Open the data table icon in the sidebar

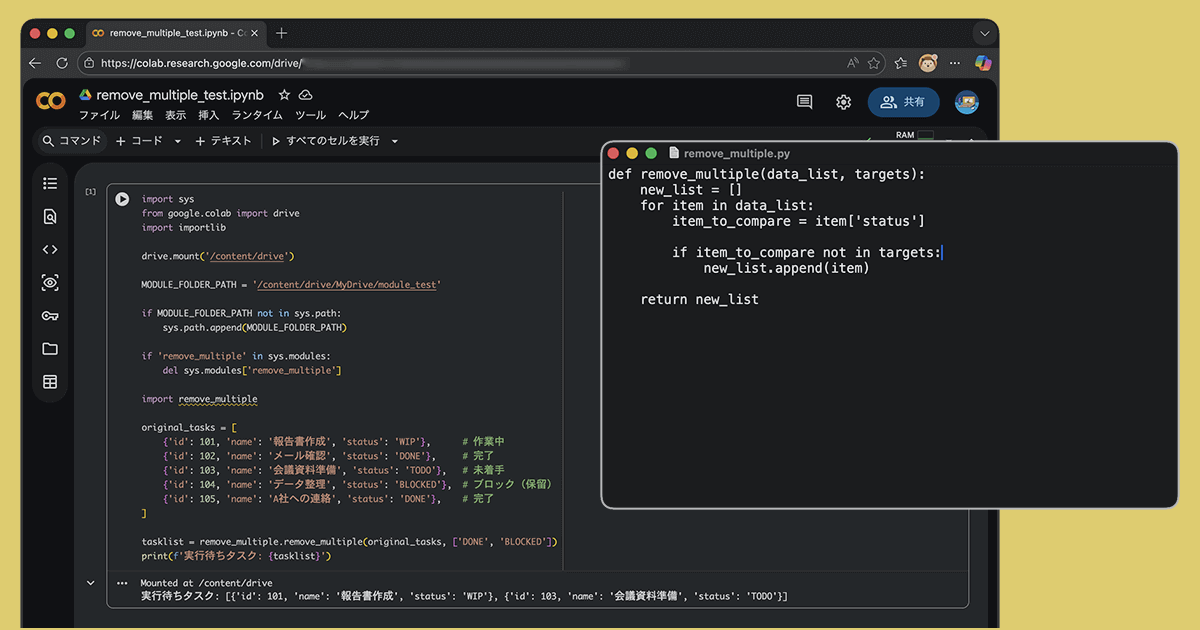(50, 381)
